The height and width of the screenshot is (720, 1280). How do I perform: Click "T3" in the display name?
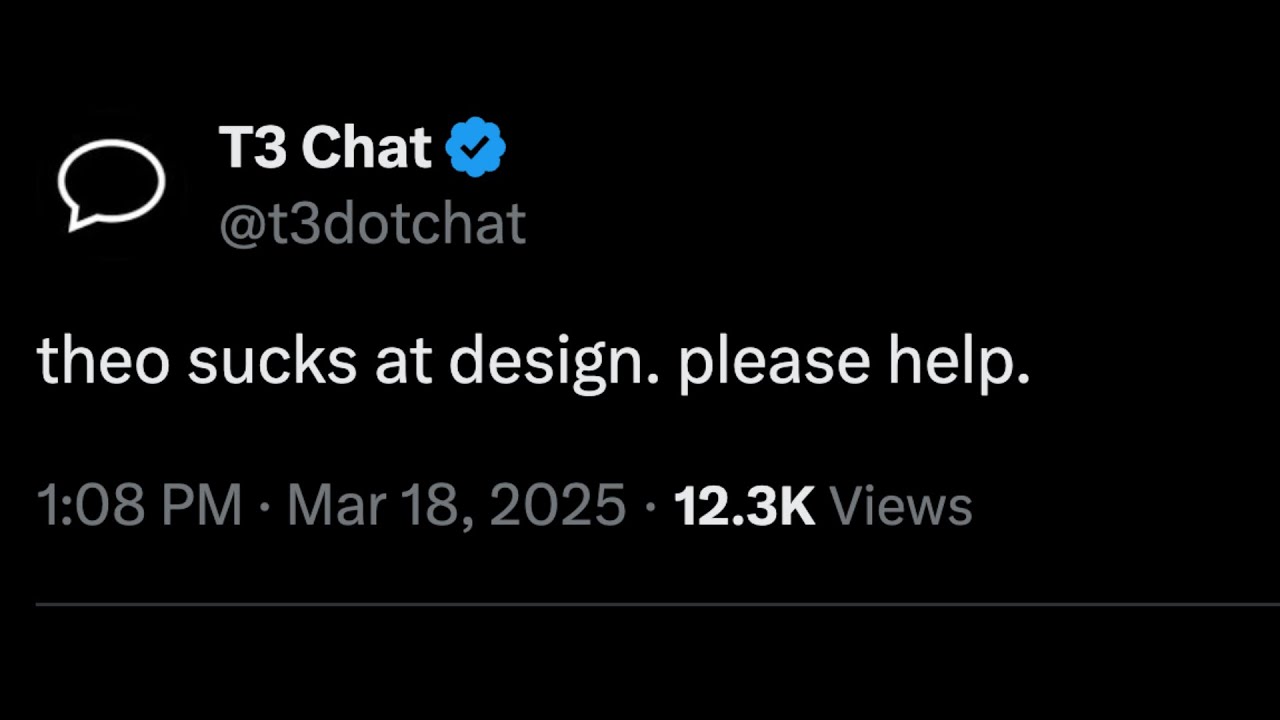253,148
